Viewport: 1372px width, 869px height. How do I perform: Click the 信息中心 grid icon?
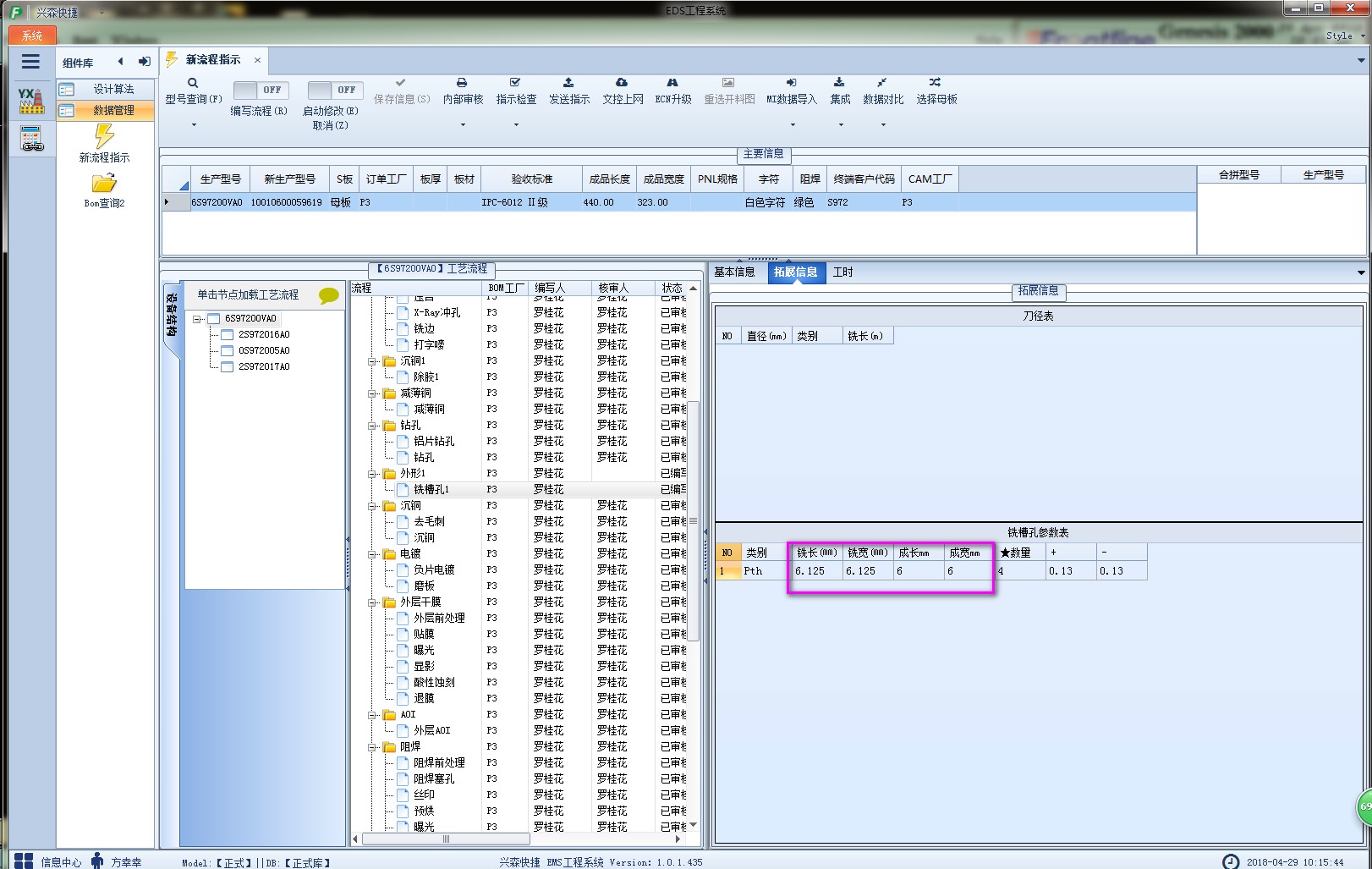(24, 861)
